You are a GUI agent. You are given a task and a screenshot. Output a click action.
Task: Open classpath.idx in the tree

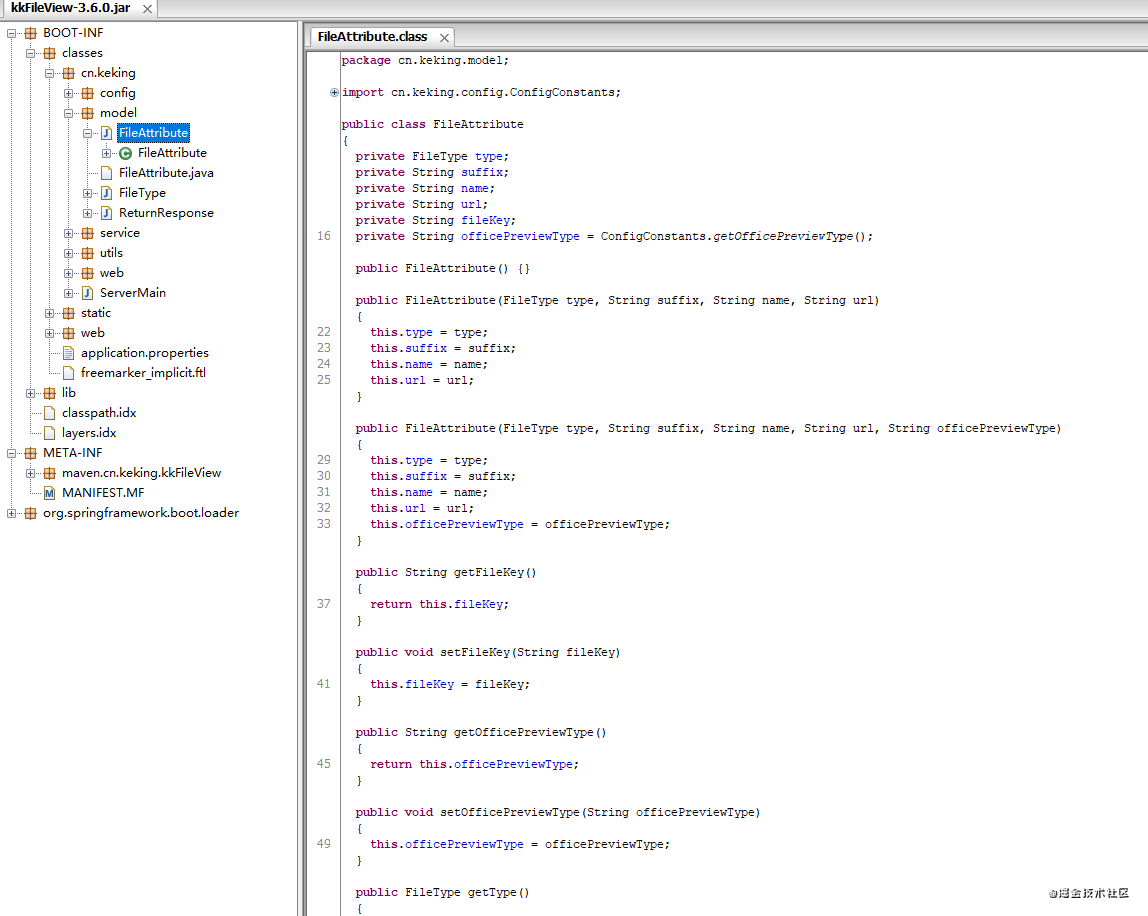(99, 413)
